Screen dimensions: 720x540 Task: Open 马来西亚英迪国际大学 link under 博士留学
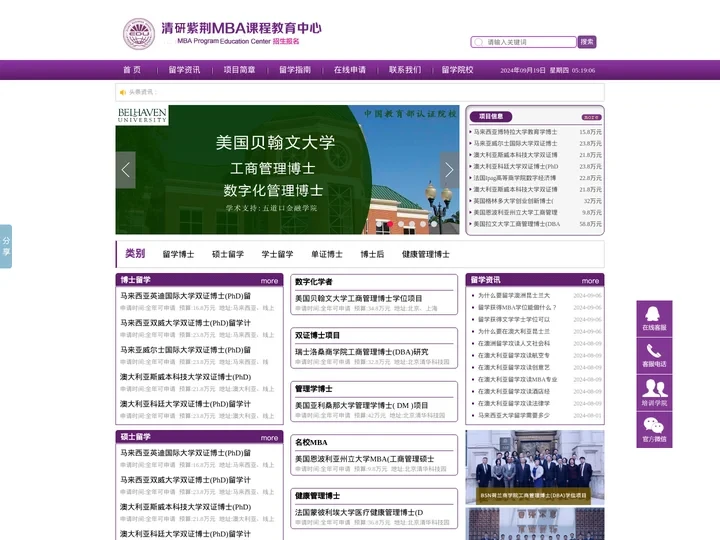point(186,296)
